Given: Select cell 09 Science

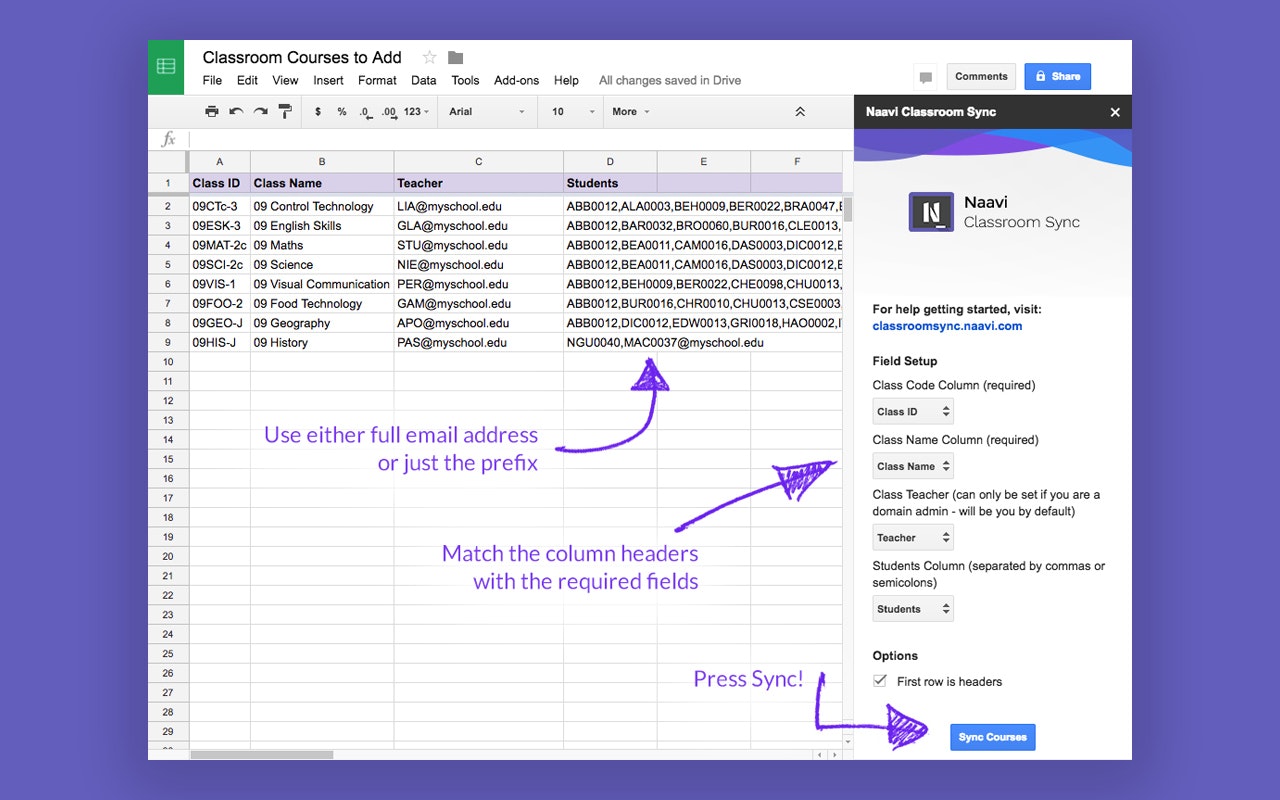Looking at the screenshot, I should pos(322,265).
